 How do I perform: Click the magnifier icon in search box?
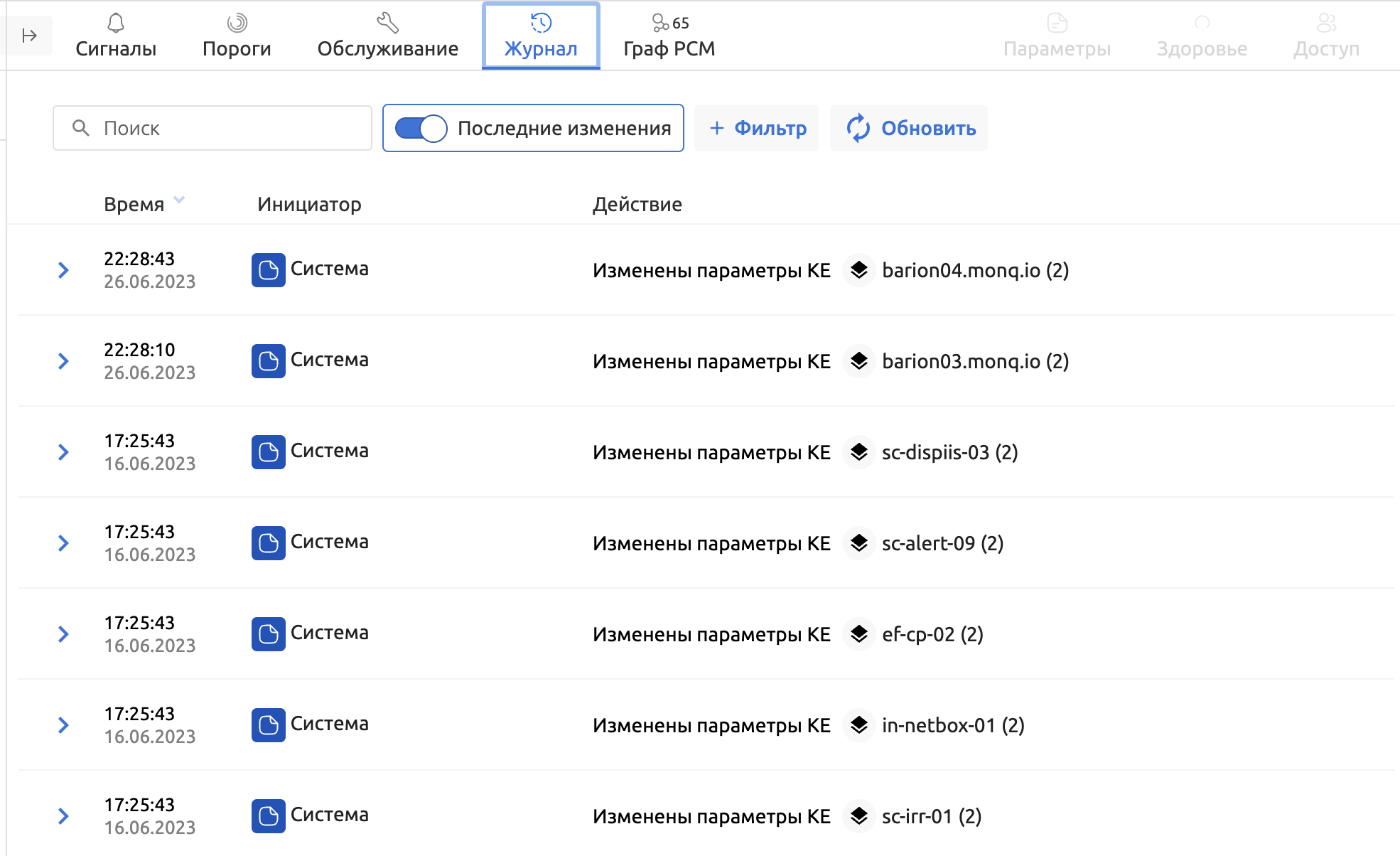(x=81, y=128)
